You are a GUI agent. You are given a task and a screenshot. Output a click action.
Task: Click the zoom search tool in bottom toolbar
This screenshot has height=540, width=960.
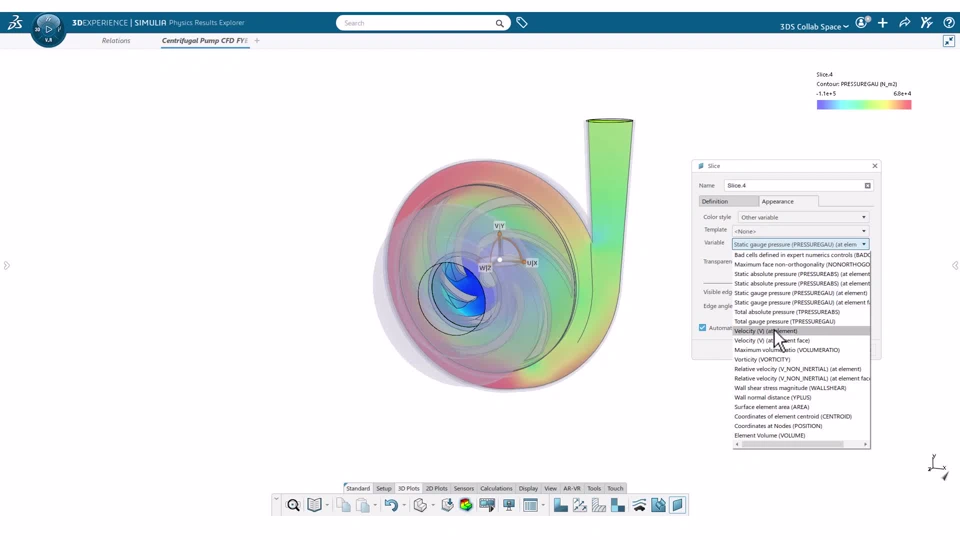[293, 505]
